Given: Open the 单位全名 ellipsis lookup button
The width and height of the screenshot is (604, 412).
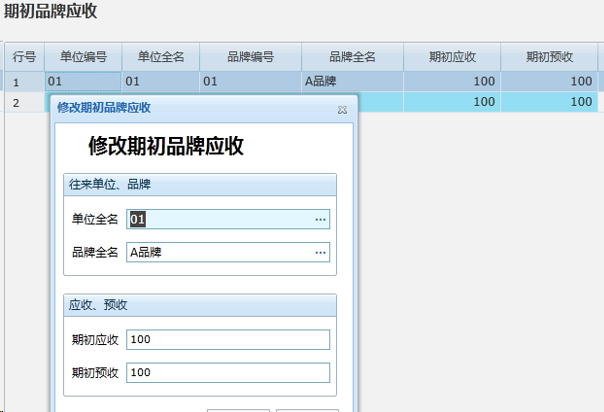Looking at the screenshot, I should pyautogui.click(x=321, y=219).
